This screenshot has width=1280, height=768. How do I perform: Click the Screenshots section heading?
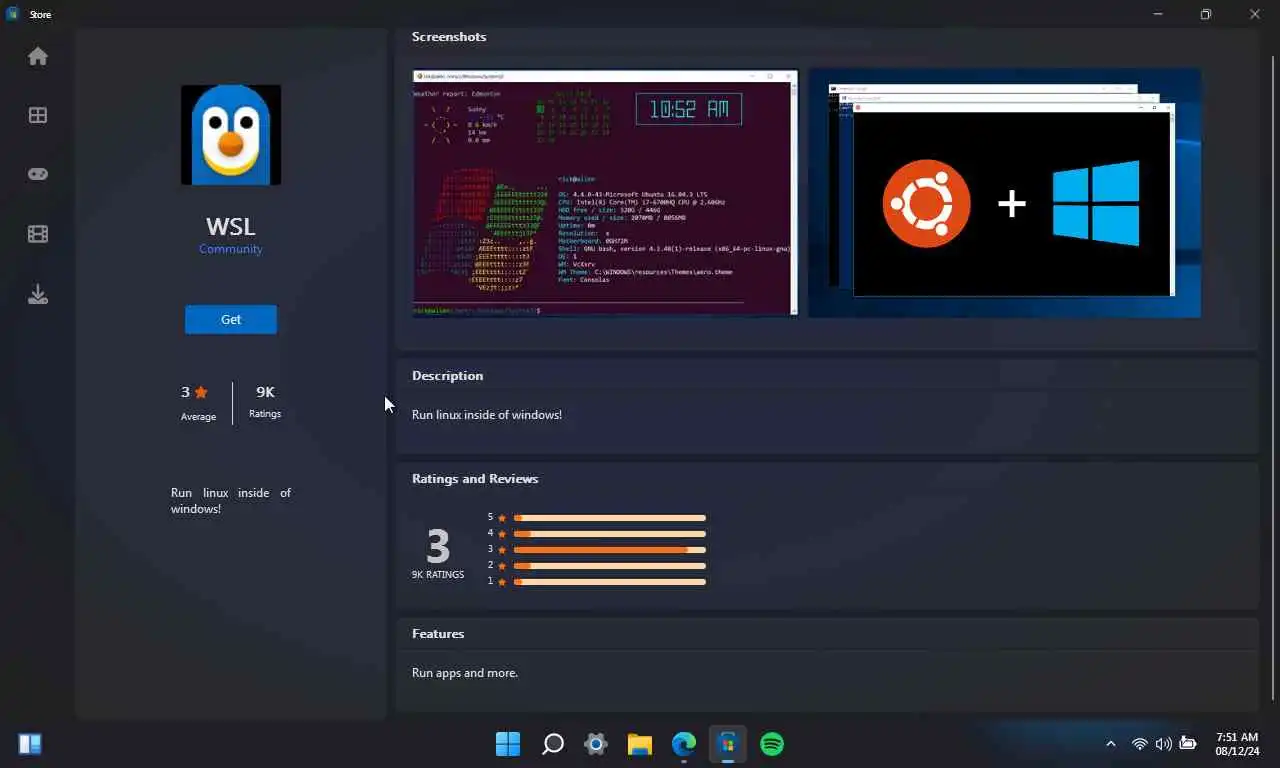(x=449, y=37)
